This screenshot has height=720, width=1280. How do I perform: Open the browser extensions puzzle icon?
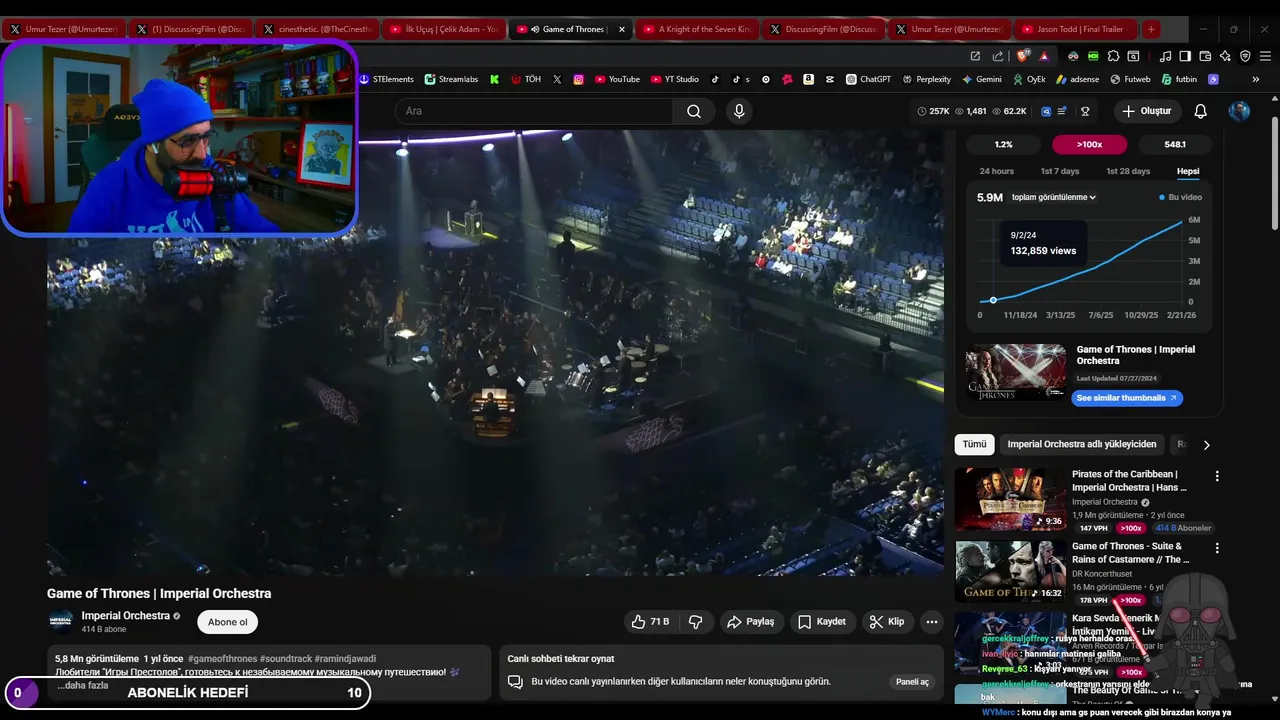(1113, 56)
